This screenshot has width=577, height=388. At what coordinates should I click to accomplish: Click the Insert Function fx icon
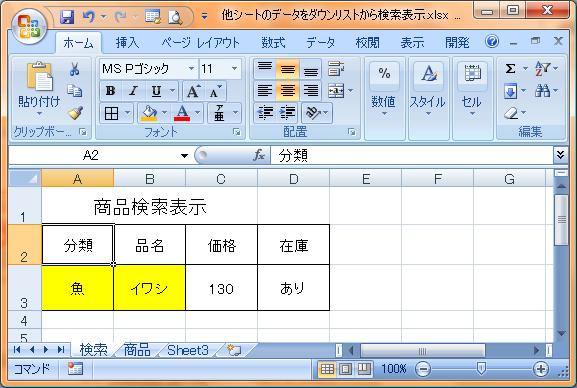click(x=259, y=155)
